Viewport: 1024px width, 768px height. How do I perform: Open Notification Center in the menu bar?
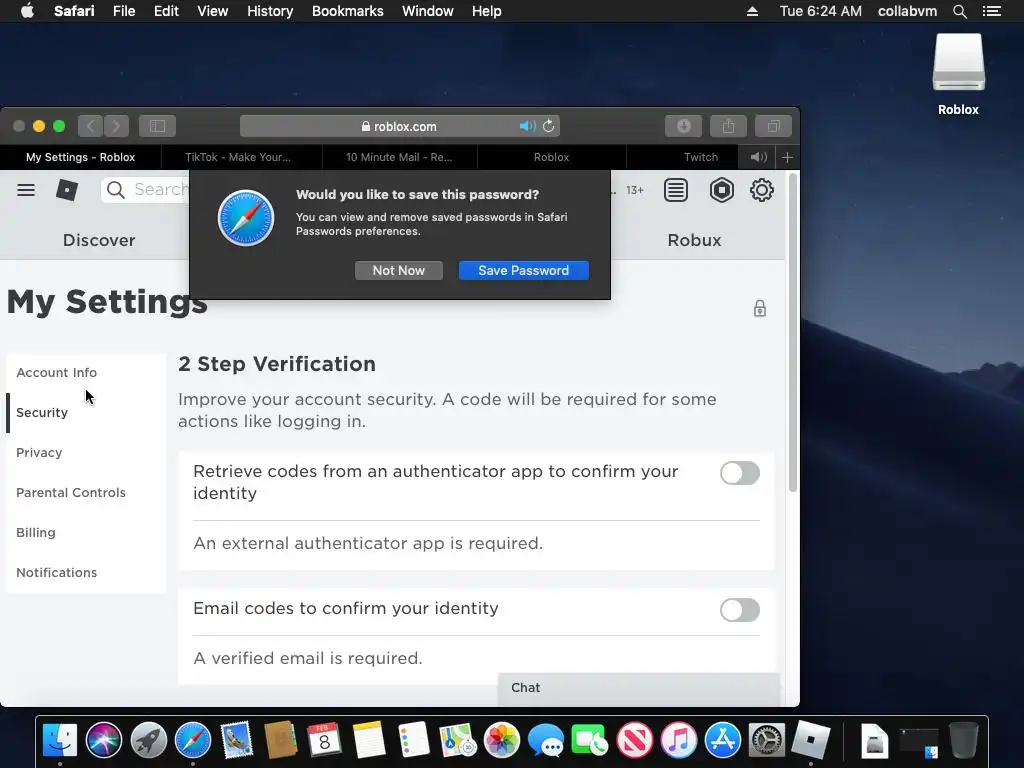click(991, 11)
